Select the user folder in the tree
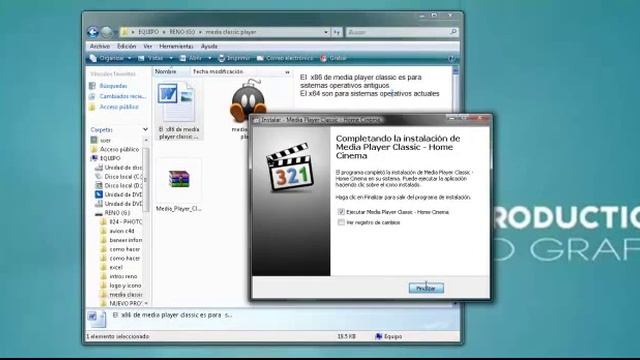Image resolution: width=640 pixels, height=360 pixels. click(x=100, y=140)
